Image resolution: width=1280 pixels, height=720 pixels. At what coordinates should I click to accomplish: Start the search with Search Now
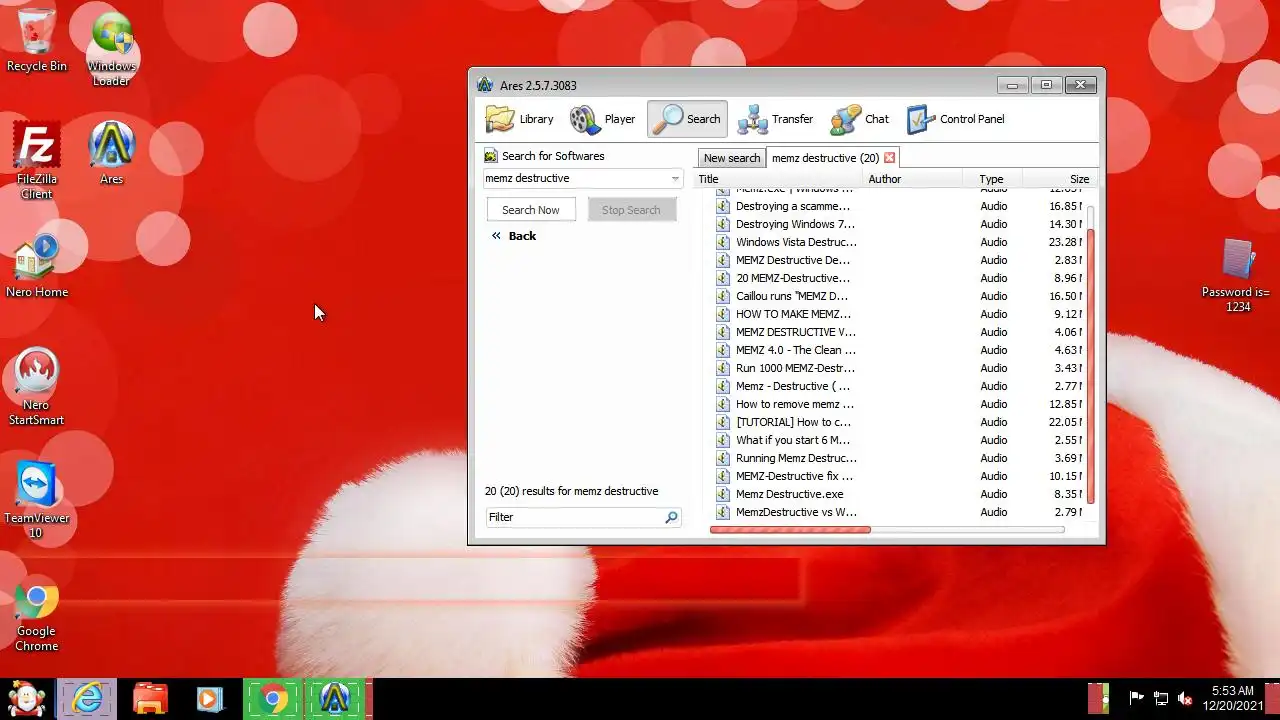[x=531, y=210]
